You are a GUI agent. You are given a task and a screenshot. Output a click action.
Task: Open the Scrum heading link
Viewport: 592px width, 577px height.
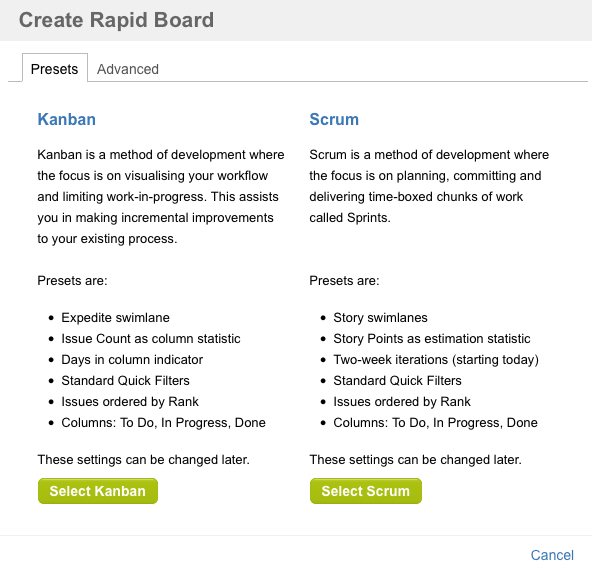[334, 119]
